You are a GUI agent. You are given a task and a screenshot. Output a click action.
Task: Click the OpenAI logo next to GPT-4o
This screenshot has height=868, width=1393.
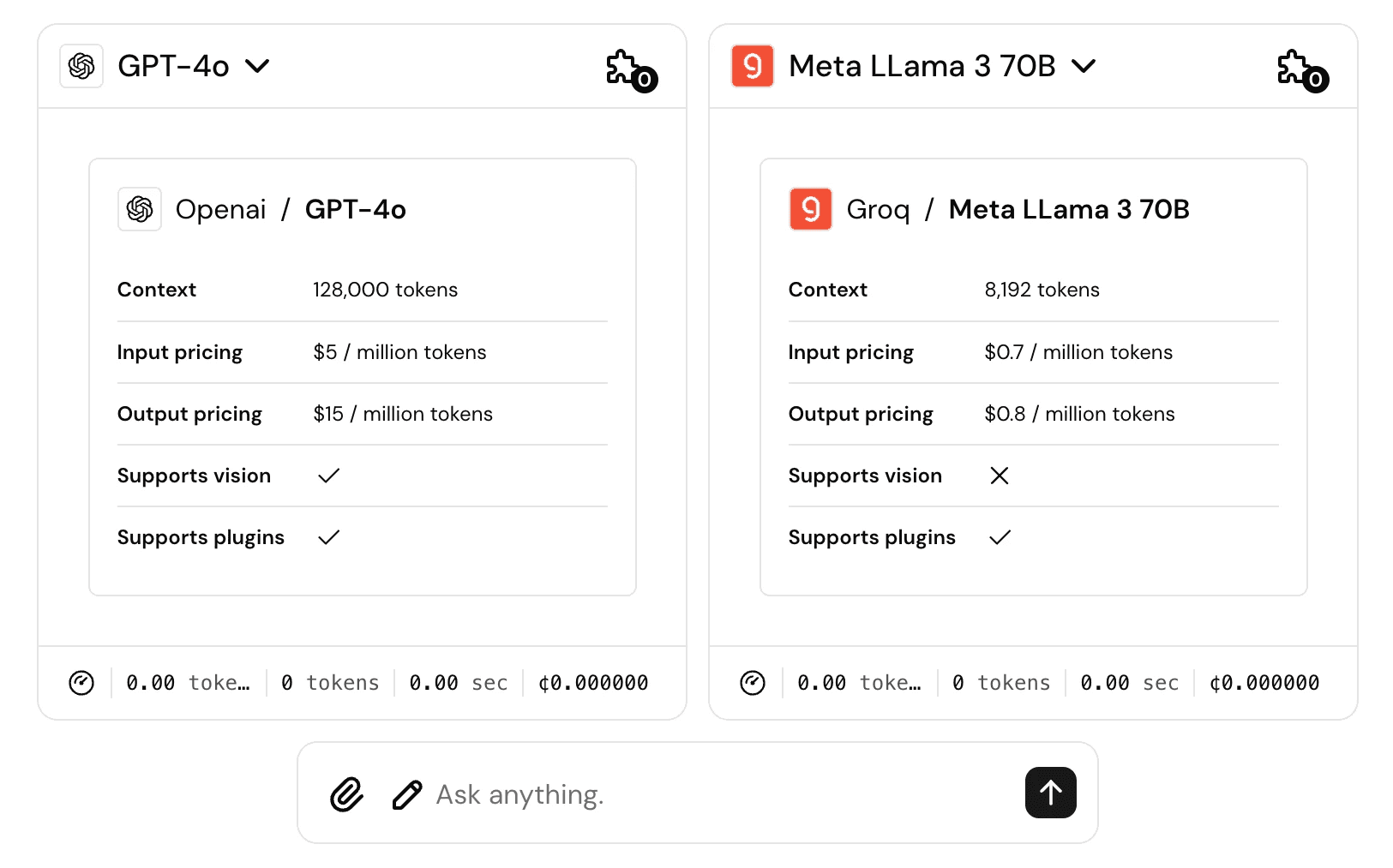pos(81,65)
